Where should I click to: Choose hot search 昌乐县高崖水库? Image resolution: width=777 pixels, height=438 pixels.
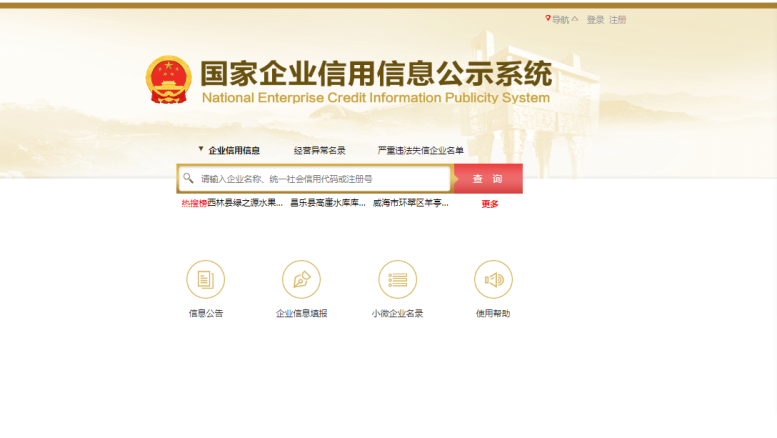(x=327, y=203)
